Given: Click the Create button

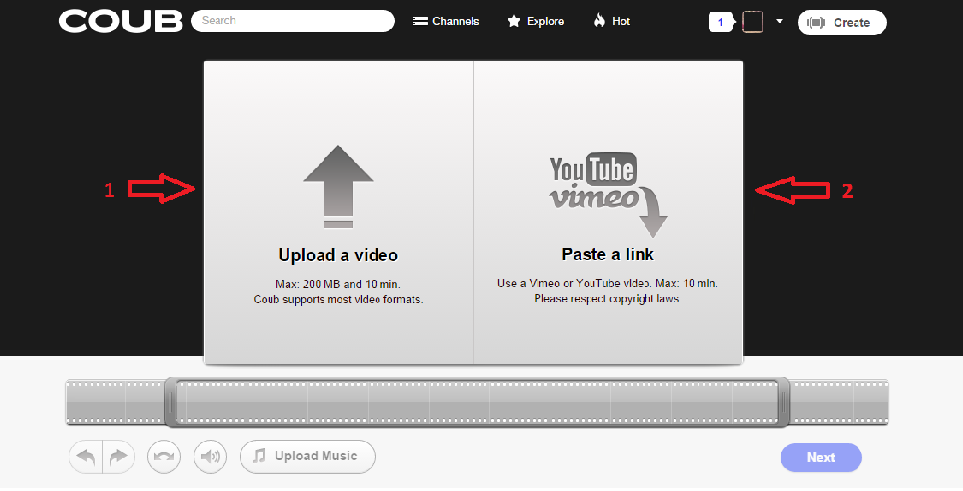Looking at the screenshot, I should (x=842, y=22).
